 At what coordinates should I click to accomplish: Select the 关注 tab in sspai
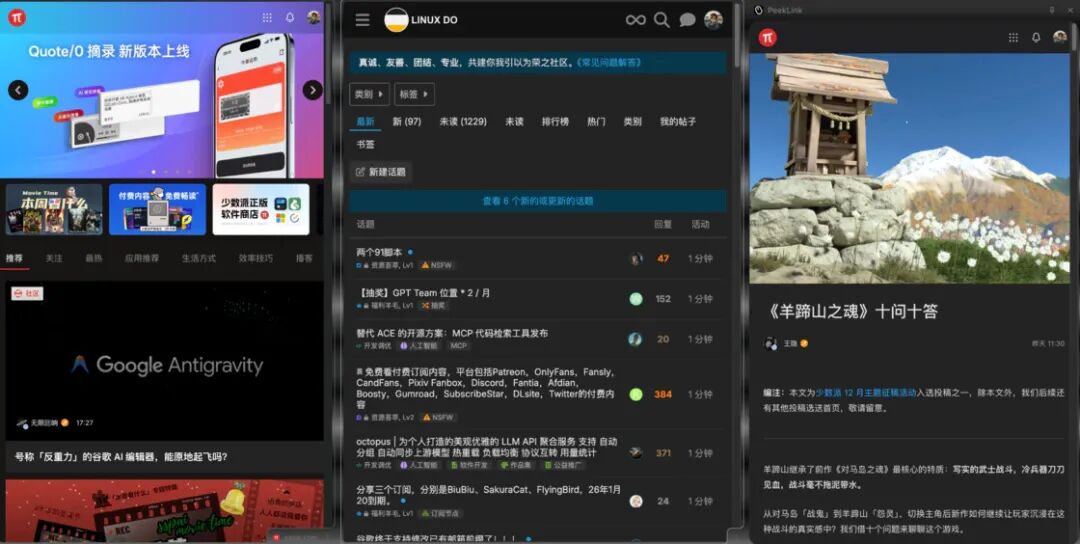(x=54, y=258)
